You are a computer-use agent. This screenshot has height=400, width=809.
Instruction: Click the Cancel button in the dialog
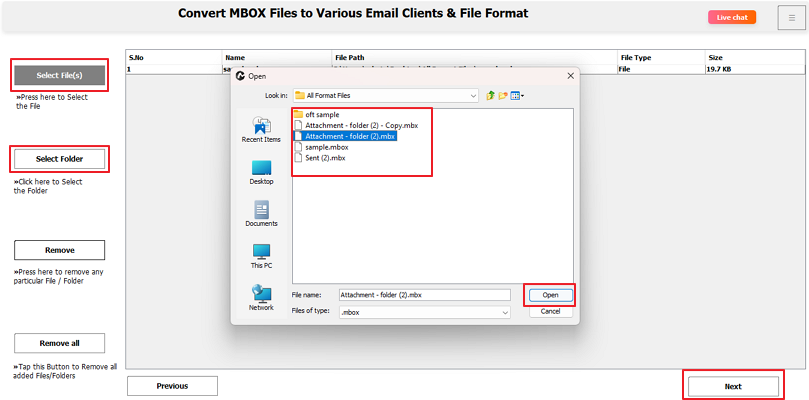tap(550, 311)
